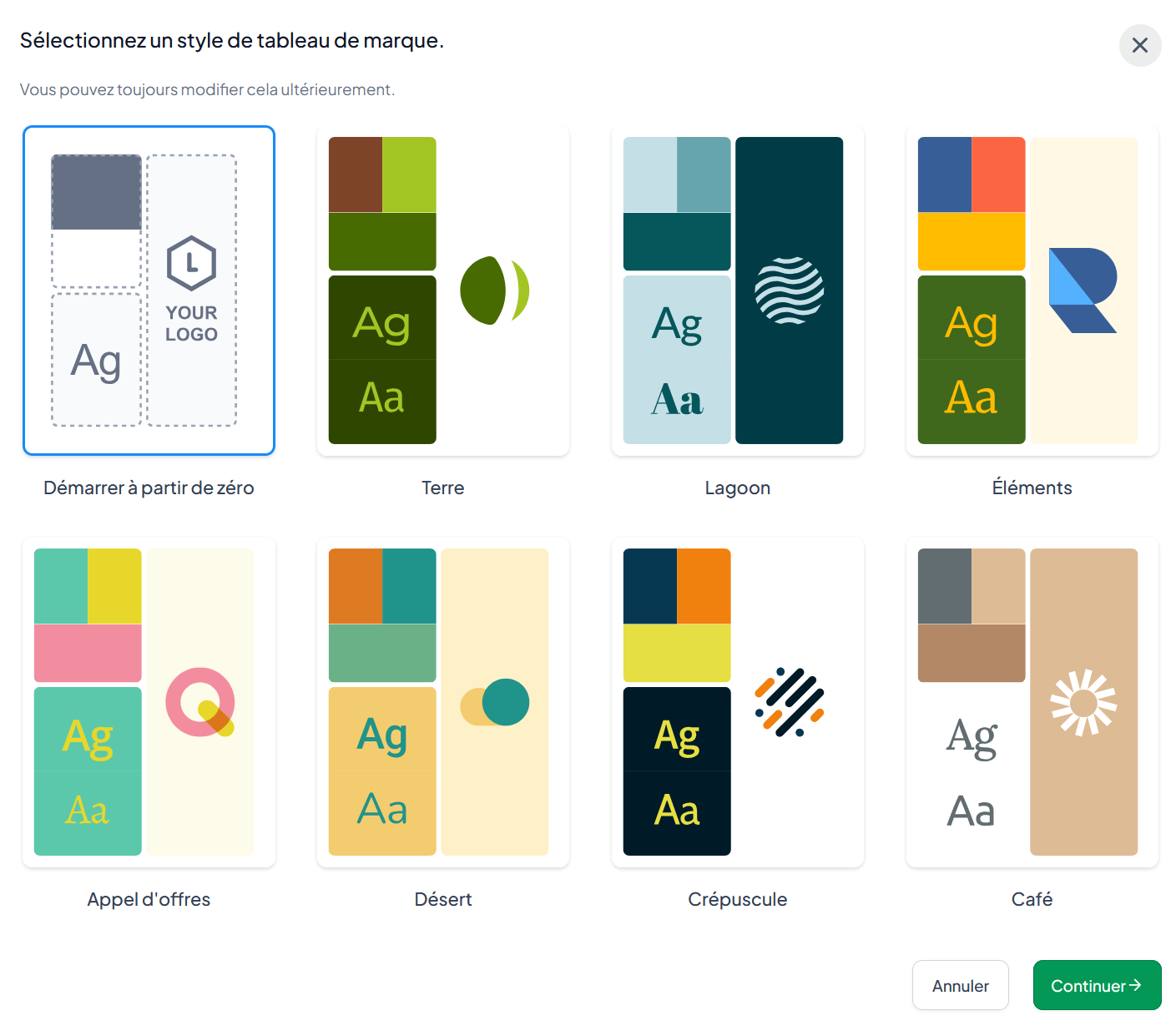Image resolution: width=1176 pixels, height=1026 pixels.
Task: Click the pink ring logo in Appel d'offres
Action: (200, 702)
